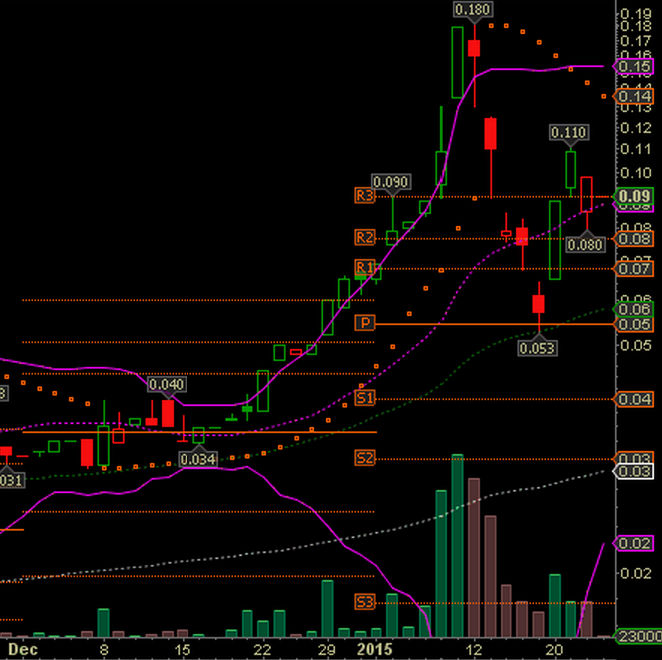Click the orange 0.08 axis price tag

click(x=633, y=239)
